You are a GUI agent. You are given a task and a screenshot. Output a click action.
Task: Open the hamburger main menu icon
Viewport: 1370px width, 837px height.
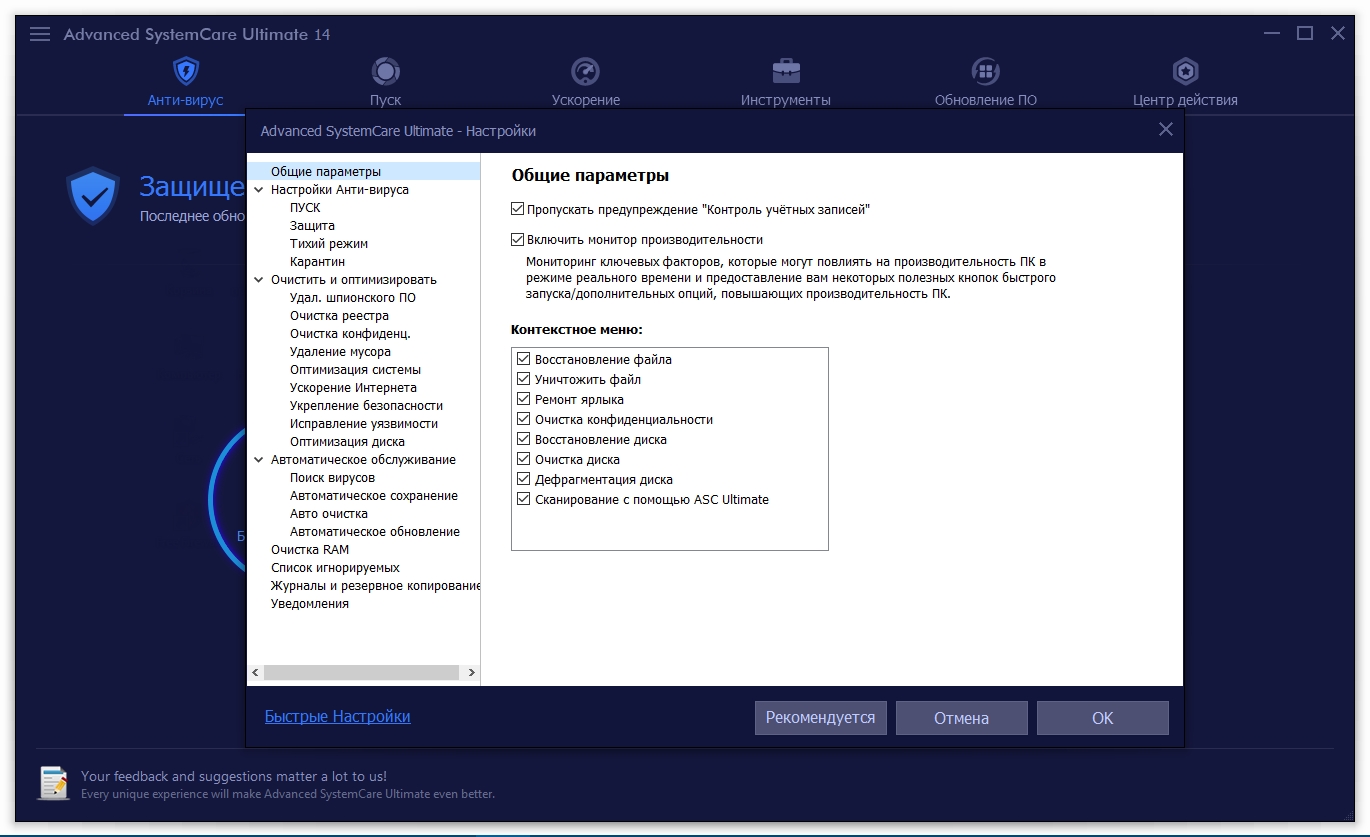point(40,34)
